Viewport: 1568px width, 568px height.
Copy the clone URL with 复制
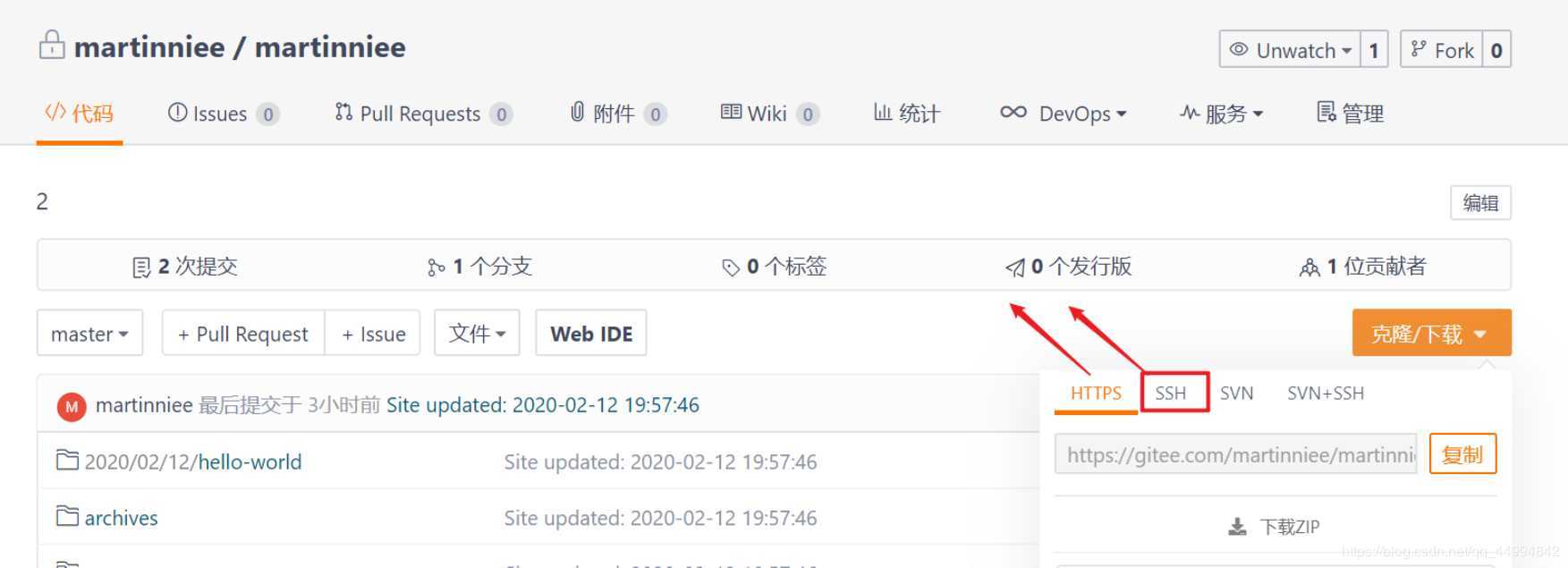coord(1462,454)
